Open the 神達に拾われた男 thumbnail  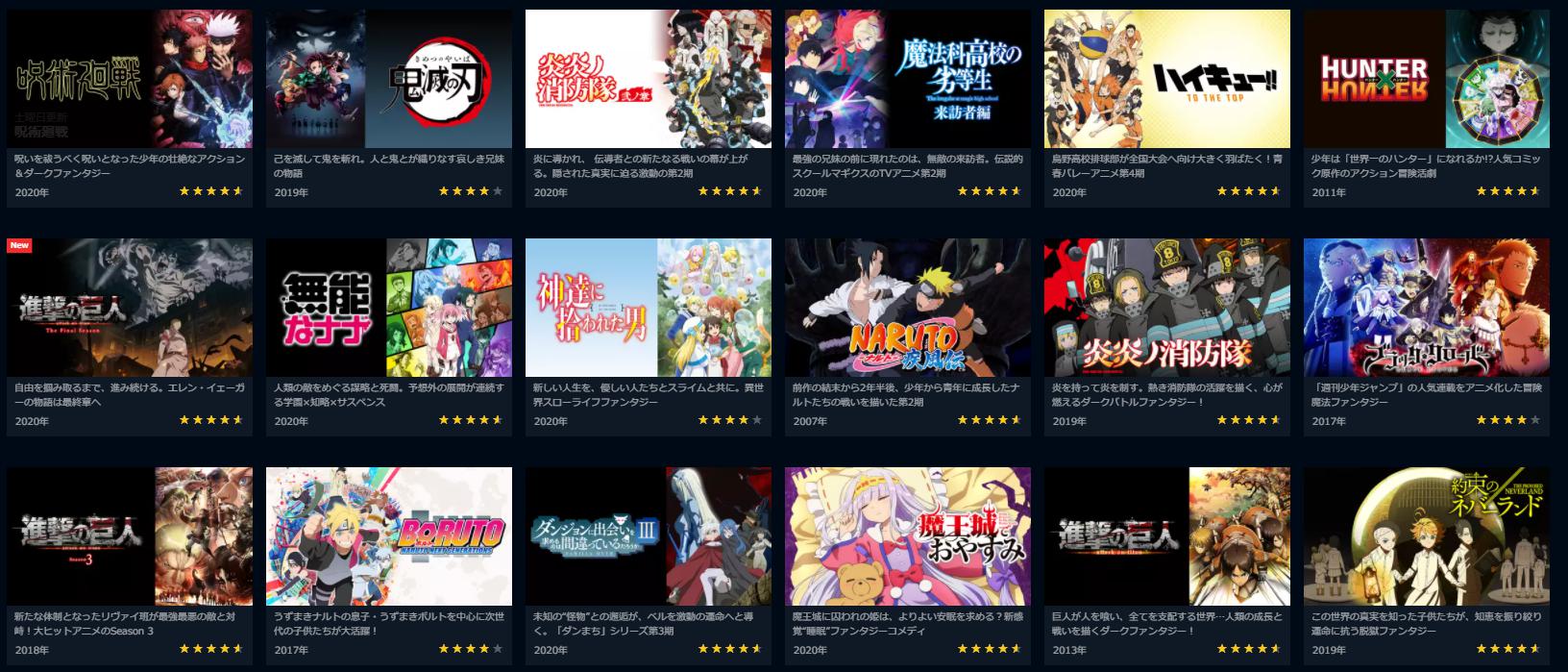pos(649,308)
